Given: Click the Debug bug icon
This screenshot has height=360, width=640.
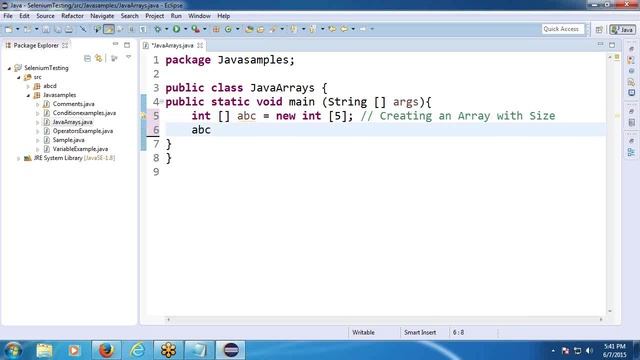Looking at the screenshot, I should [x=157, y=29].
